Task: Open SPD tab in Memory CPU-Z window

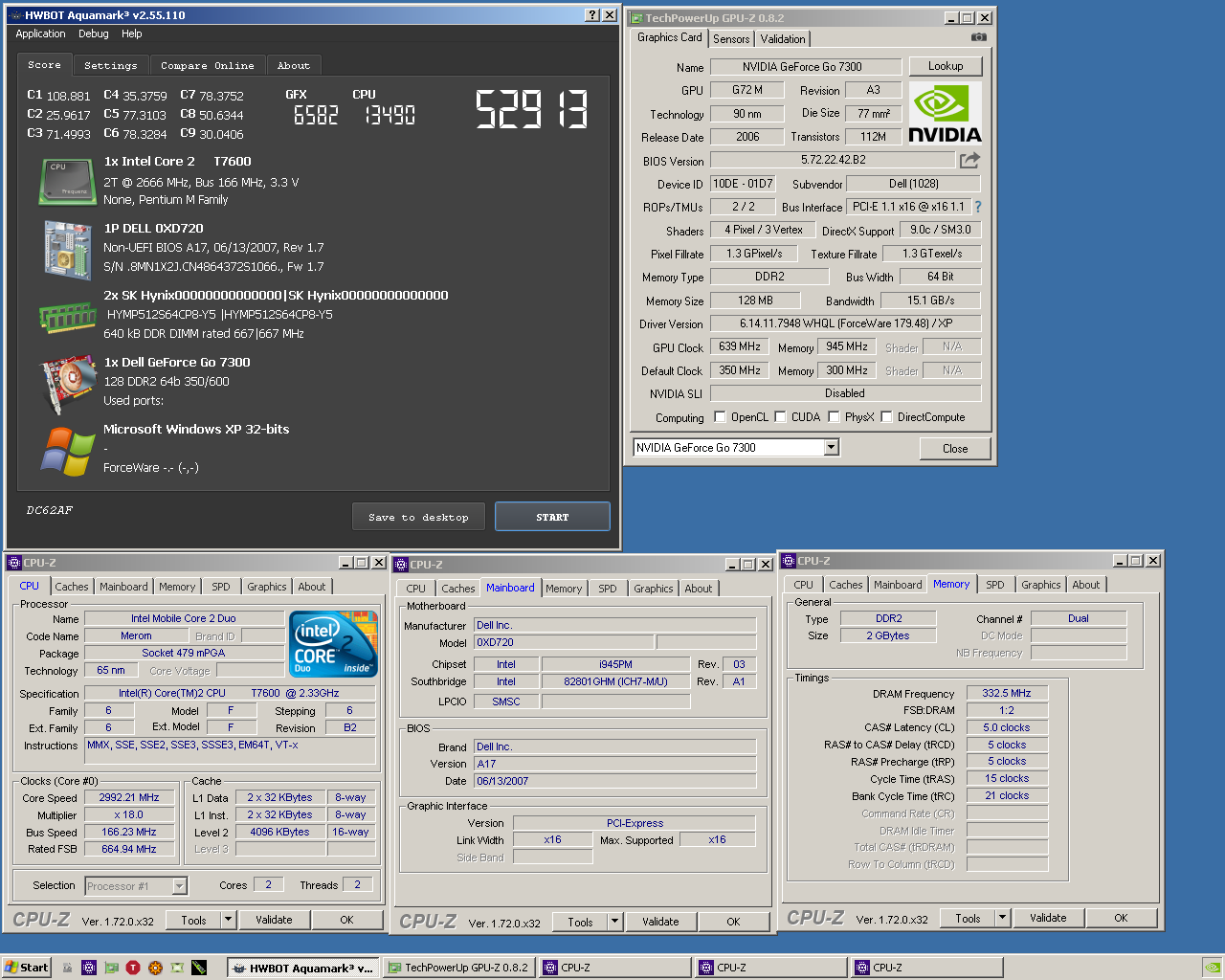Action: (995, 585)
